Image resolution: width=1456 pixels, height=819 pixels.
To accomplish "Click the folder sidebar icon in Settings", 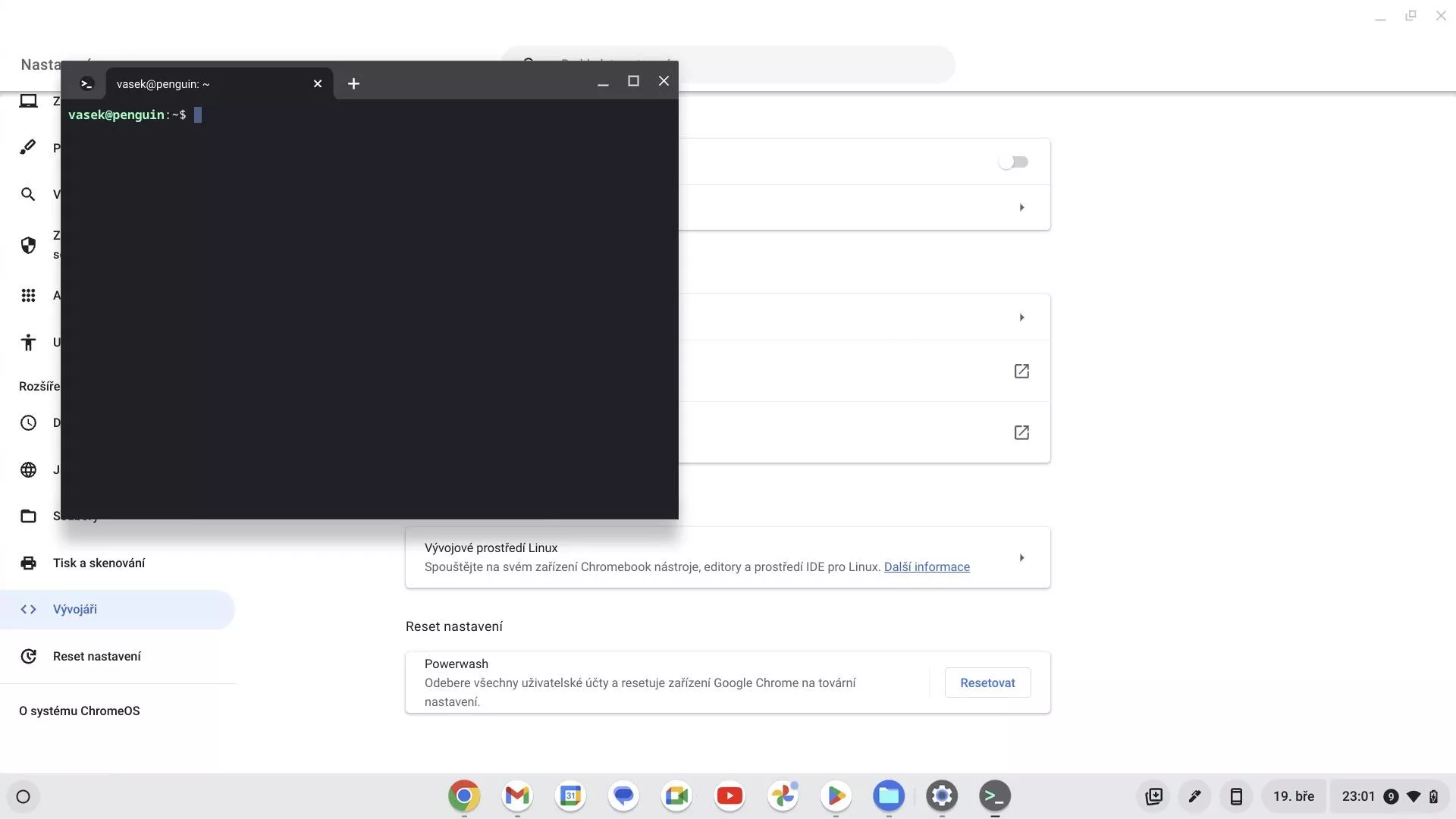I will (x=28, y=516).
